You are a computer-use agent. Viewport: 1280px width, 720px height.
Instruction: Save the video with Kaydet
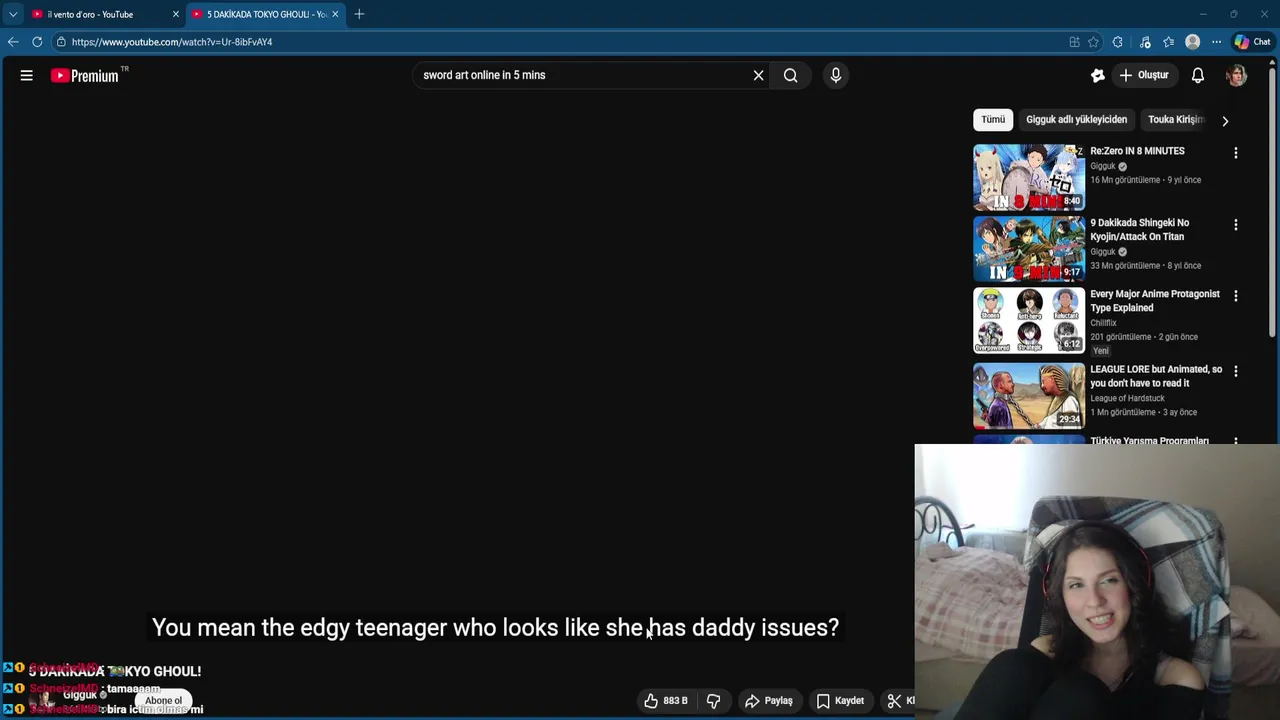point(840,701)
